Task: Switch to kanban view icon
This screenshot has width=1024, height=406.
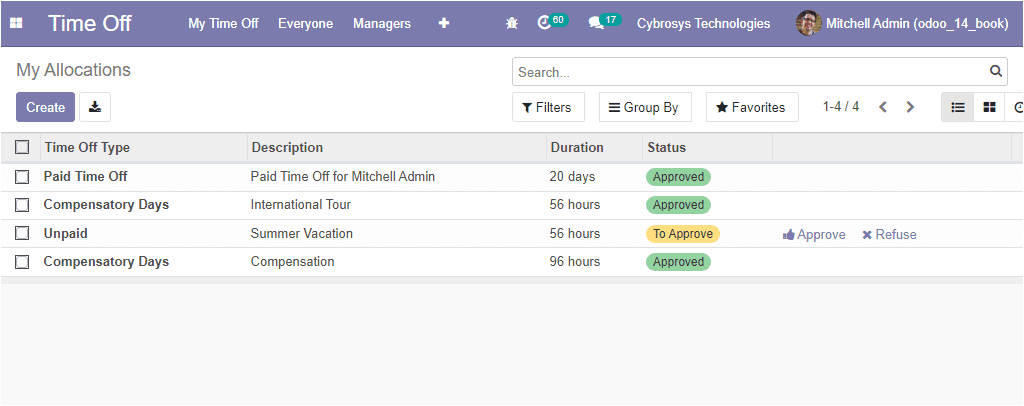Action: pos(989,107)
